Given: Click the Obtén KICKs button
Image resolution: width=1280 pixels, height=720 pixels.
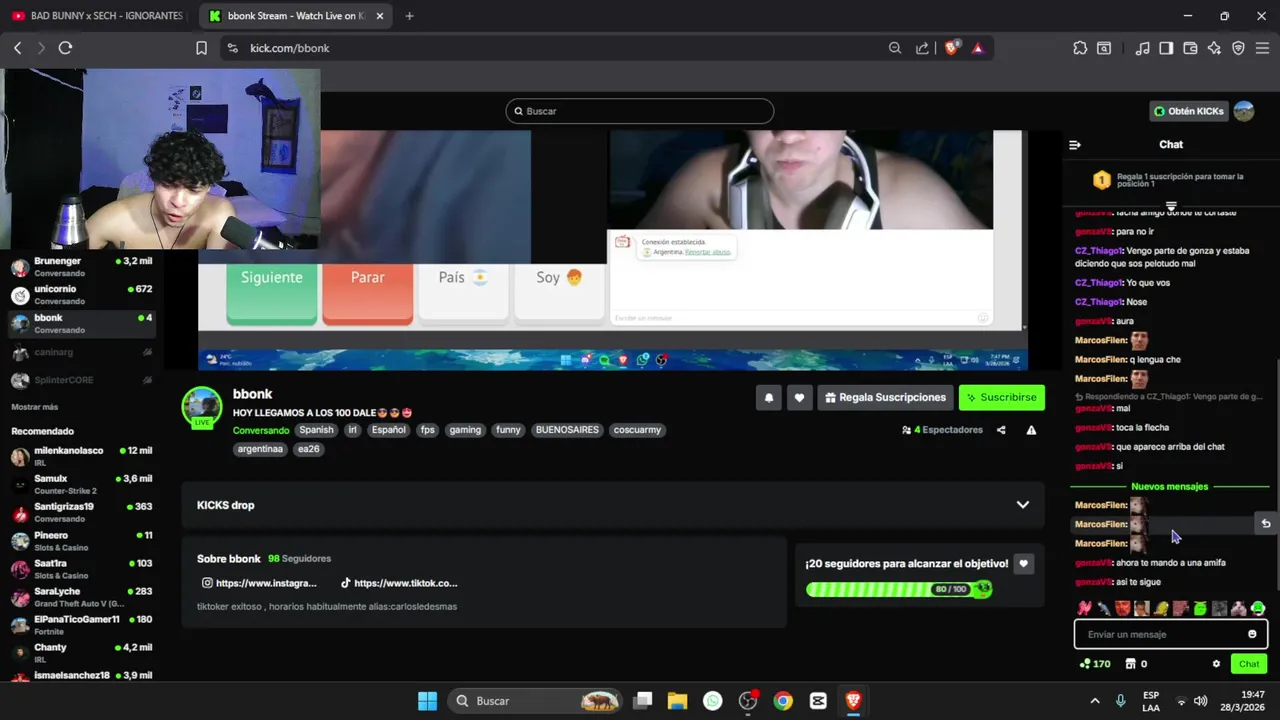Looking at the screenshot, I should click(x=1189, y=111).
